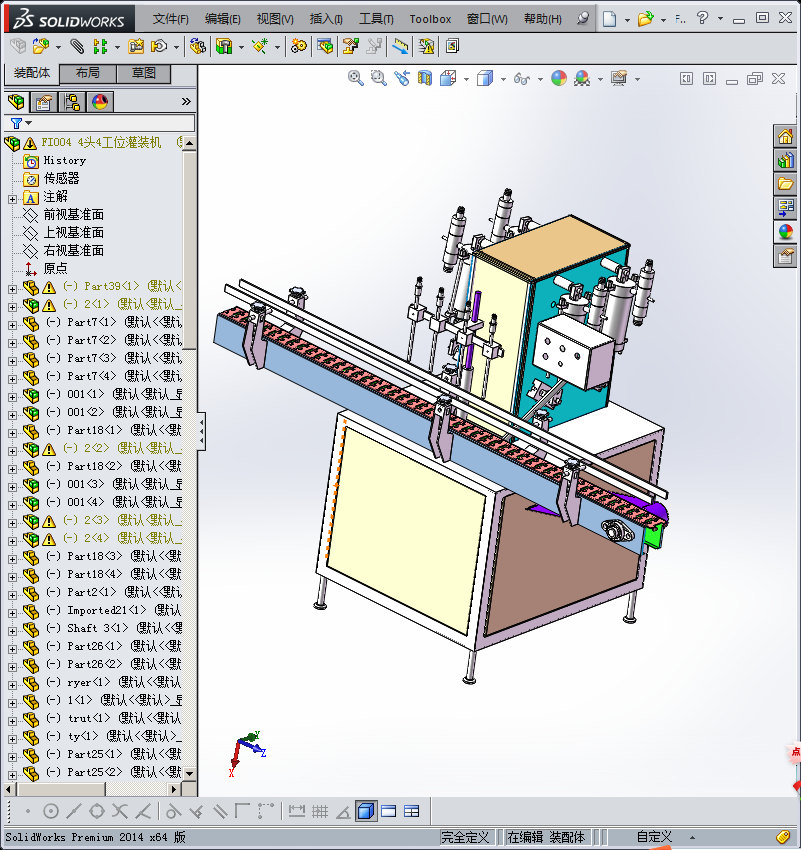Pin the menu bar with pushpin
The image size is (801, 850).
(583, 19)
